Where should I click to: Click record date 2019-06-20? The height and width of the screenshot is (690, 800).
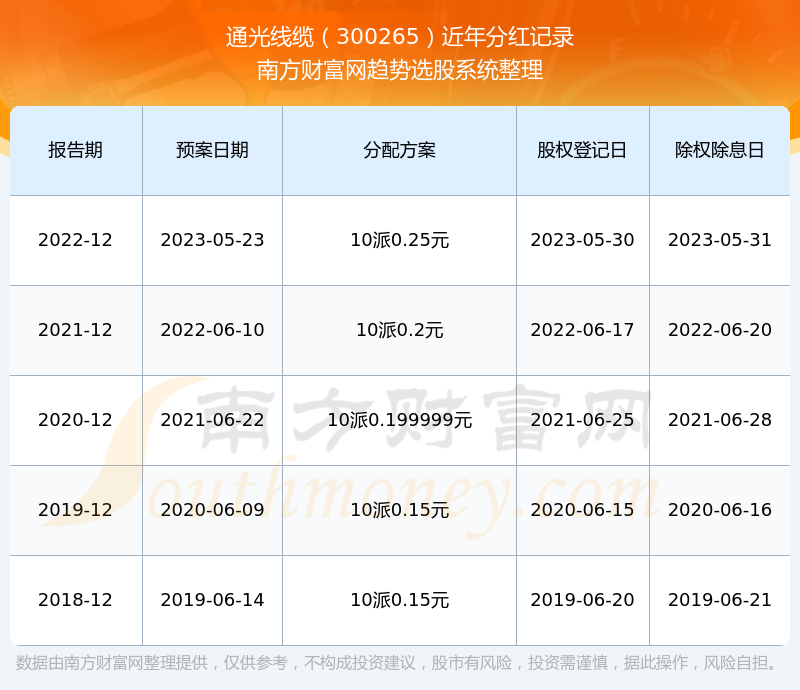(582, 600)
